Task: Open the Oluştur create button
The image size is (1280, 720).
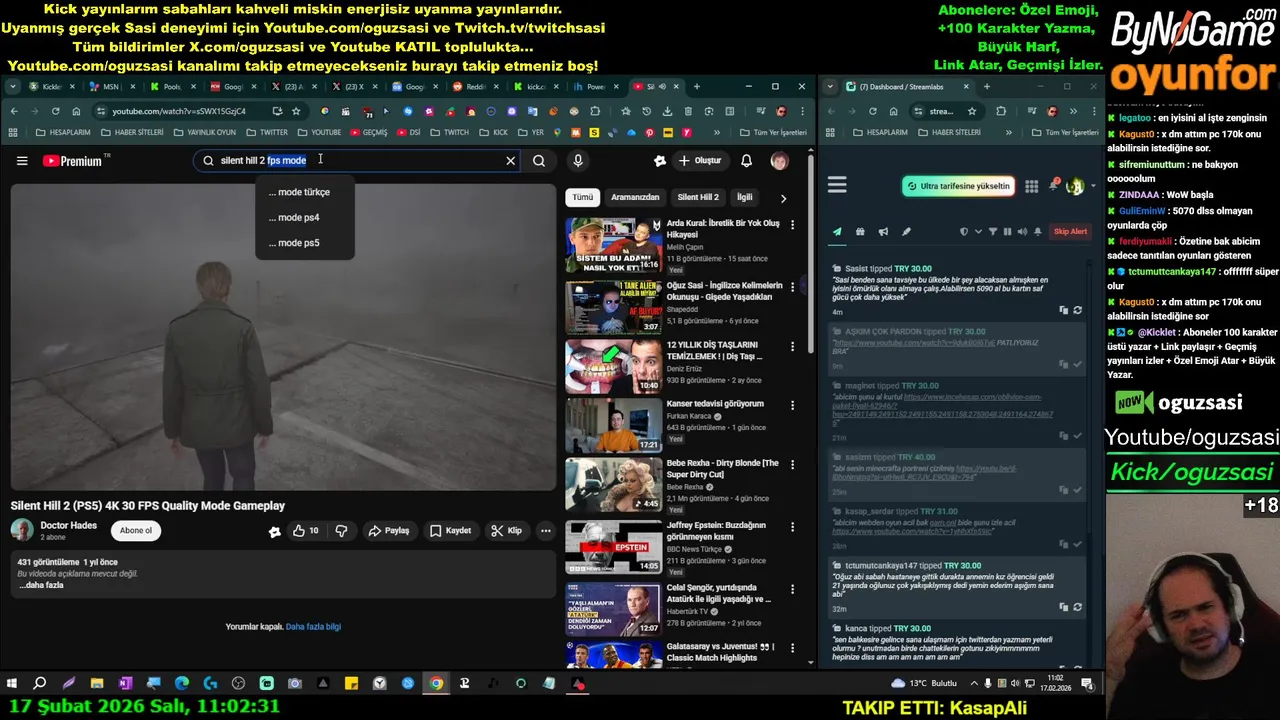Action: click(x=700, y=160)
